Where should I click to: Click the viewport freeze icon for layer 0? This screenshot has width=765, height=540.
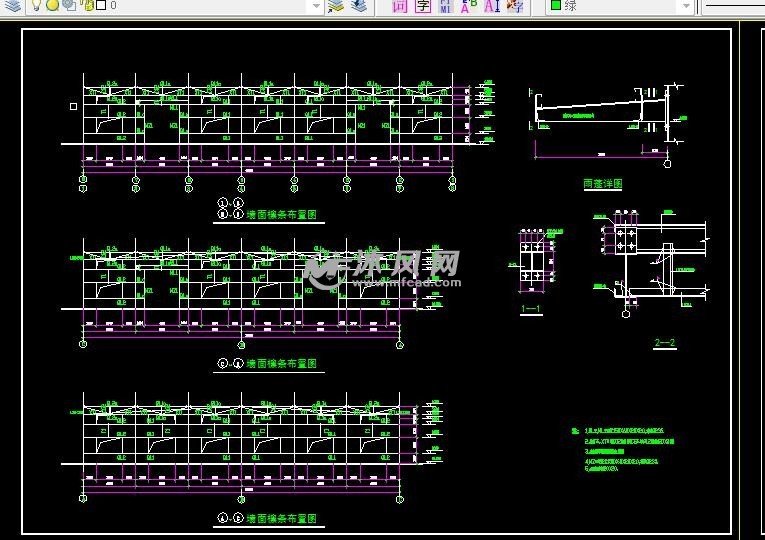click(68, 6)
